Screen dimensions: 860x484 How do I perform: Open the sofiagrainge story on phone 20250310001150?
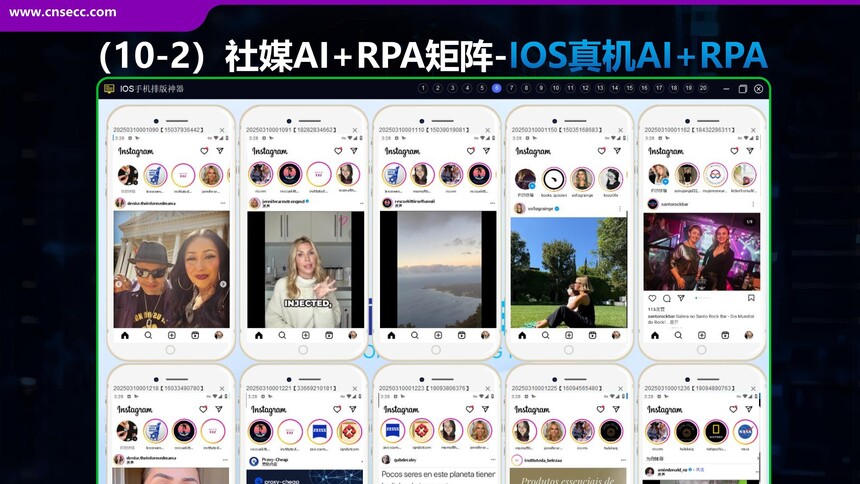tap(582, 179)
